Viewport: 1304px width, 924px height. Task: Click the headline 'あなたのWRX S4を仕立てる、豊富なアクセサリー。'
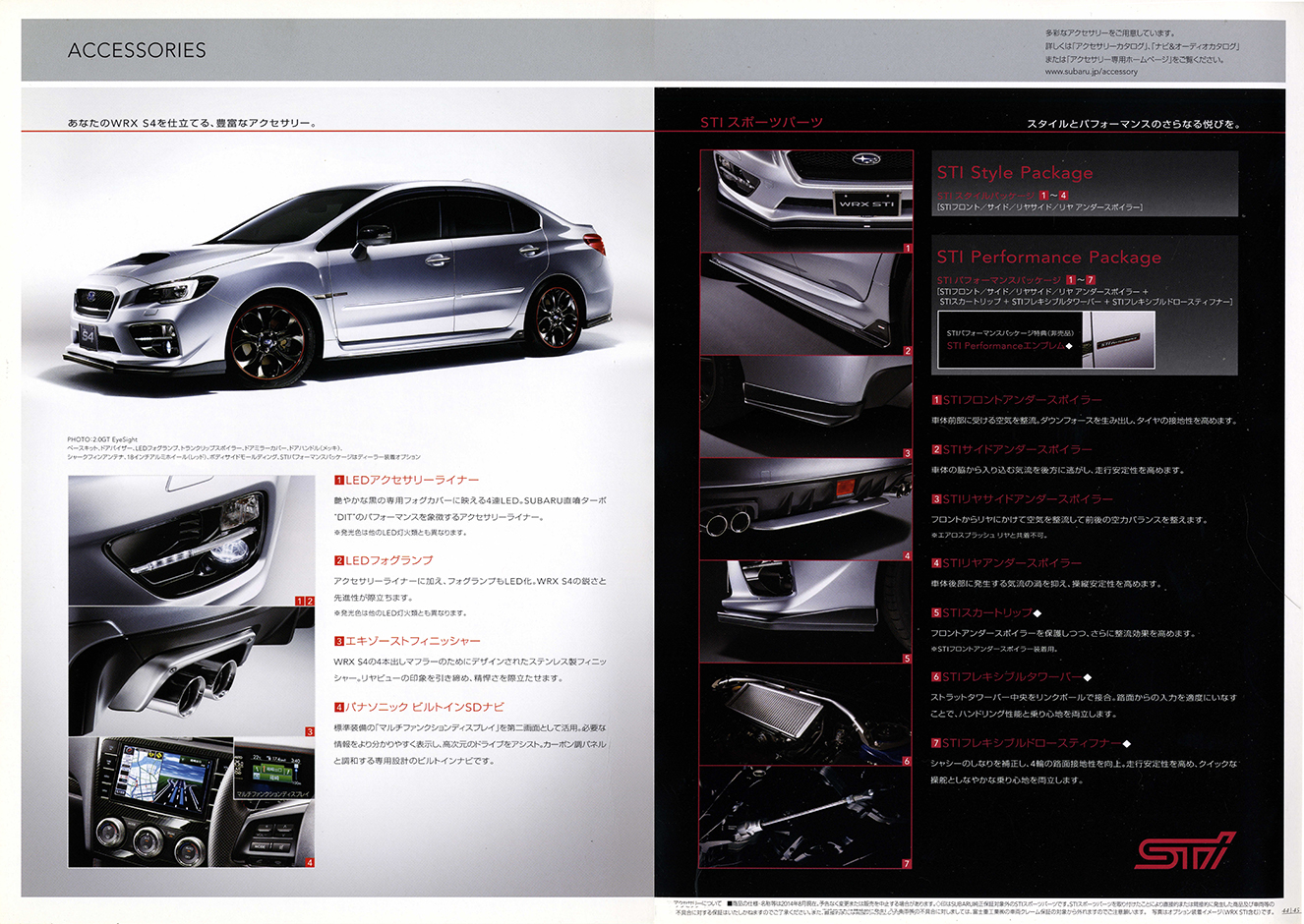point(192,124)
